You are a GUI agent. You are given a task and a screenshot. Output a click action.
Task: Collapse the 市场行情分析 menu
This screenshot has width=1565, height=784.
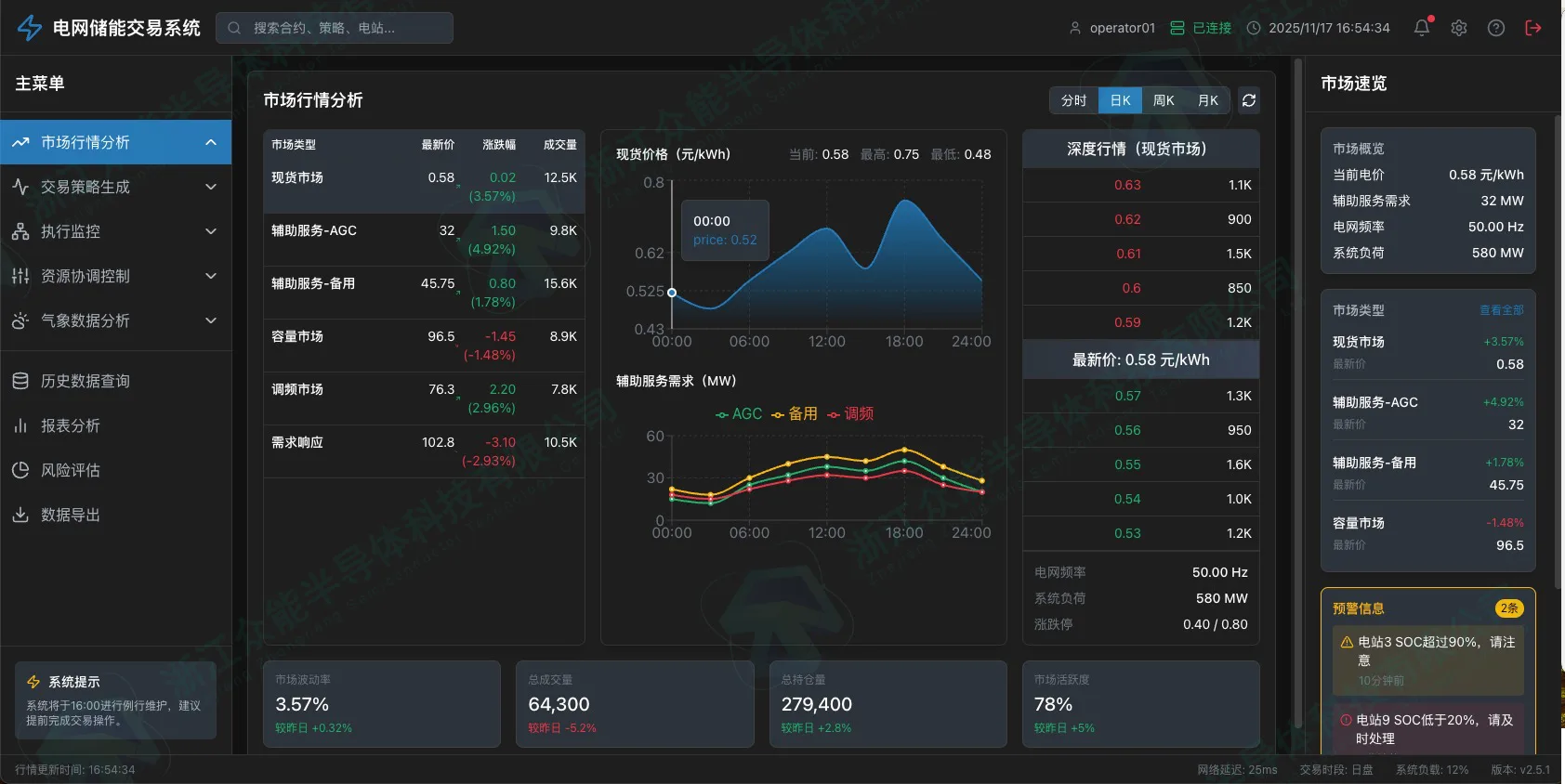click(211, 142)
